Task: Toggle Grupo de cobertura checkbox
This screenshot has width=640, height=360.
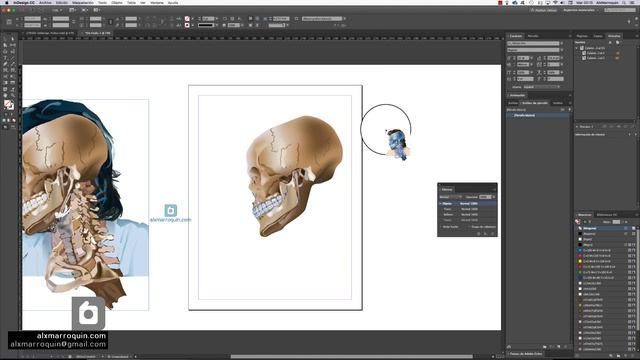Action: pyautogui.click(x=469, y=227)
